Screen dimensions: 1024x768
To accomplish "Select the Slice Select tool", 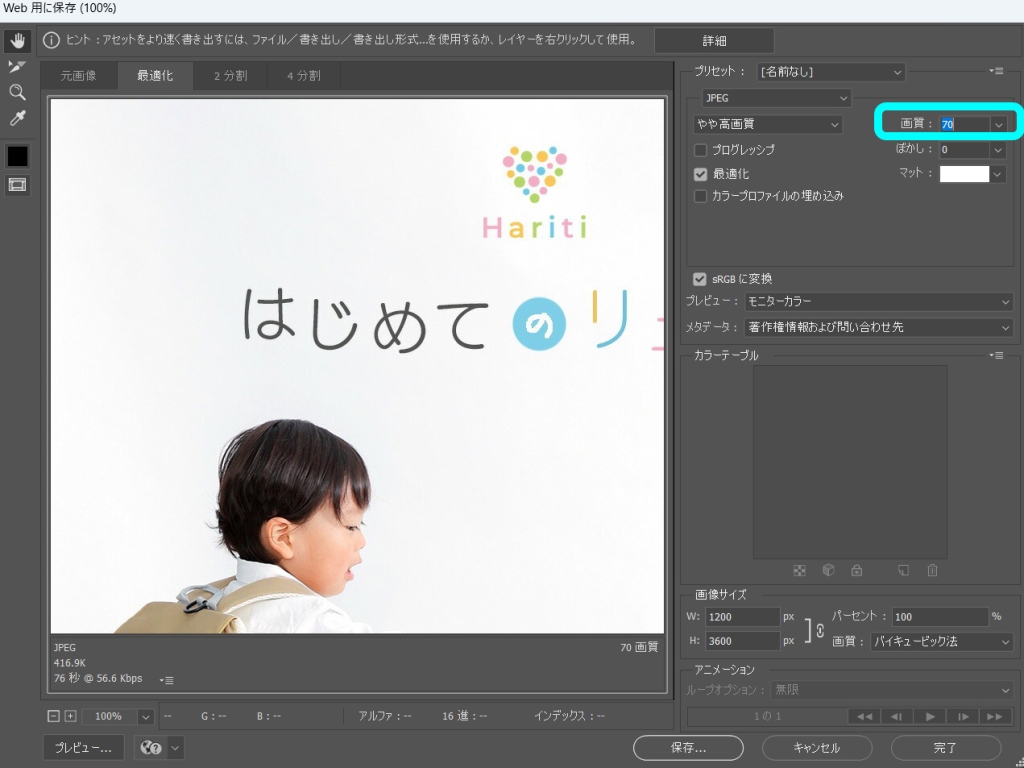I will [17, 66].
